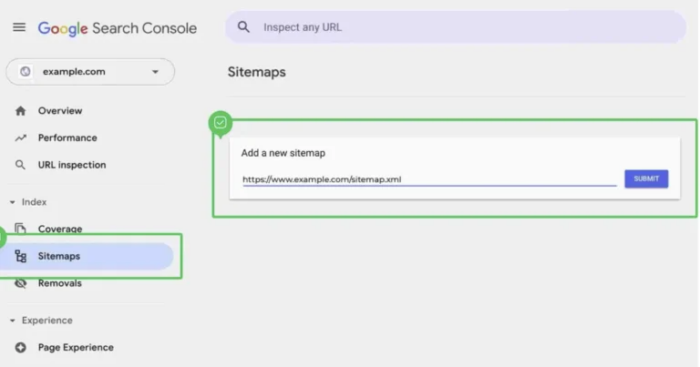The height and width of the screenshot is (367, 700).
Task: Open the Performance report
Action: click(67, 138)
